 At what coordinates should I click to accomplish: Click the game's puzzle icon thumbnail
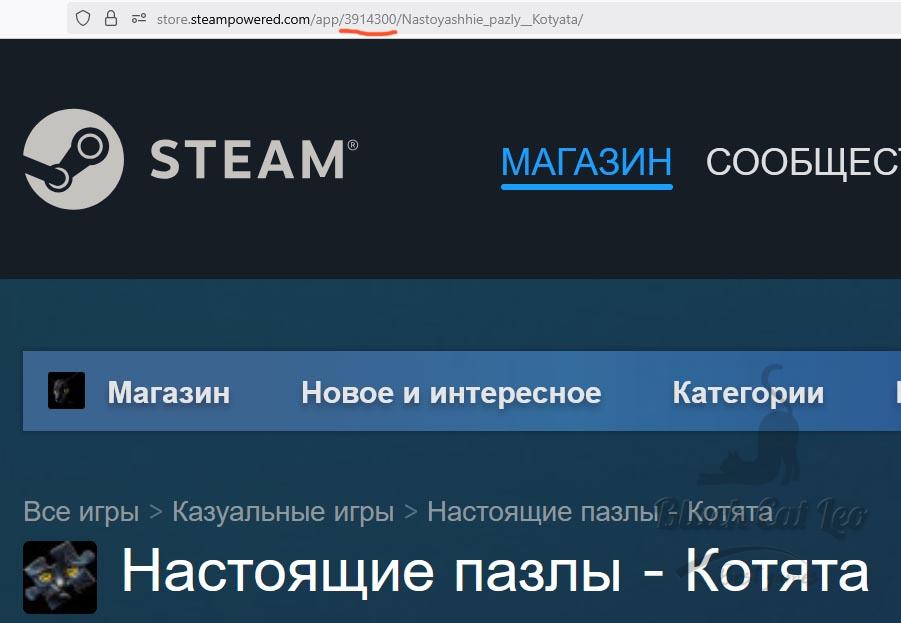(x=60, y=577)
